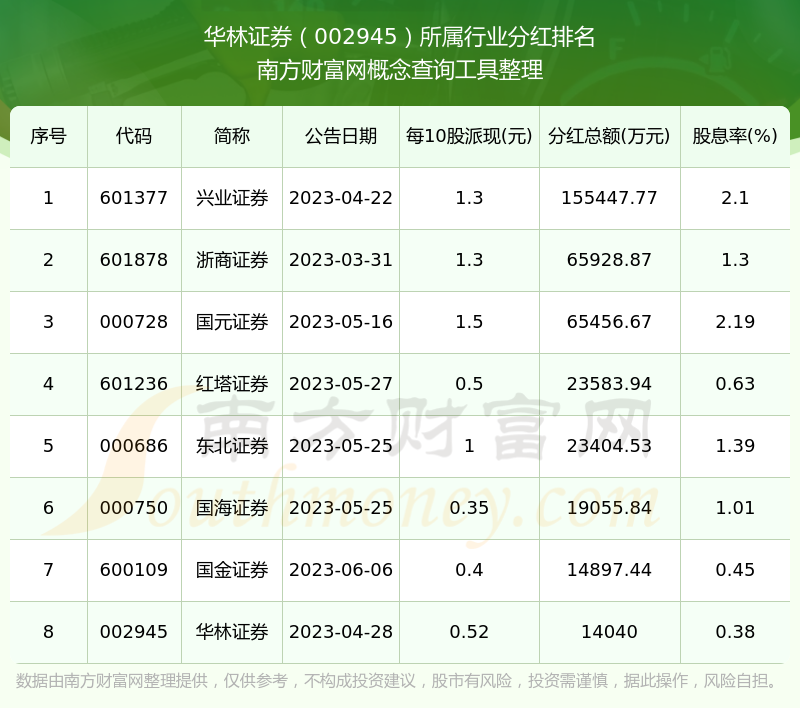Click the 华林证券(002945) title heading
This screenshot has height=708, width=800.
click(400, 38)
